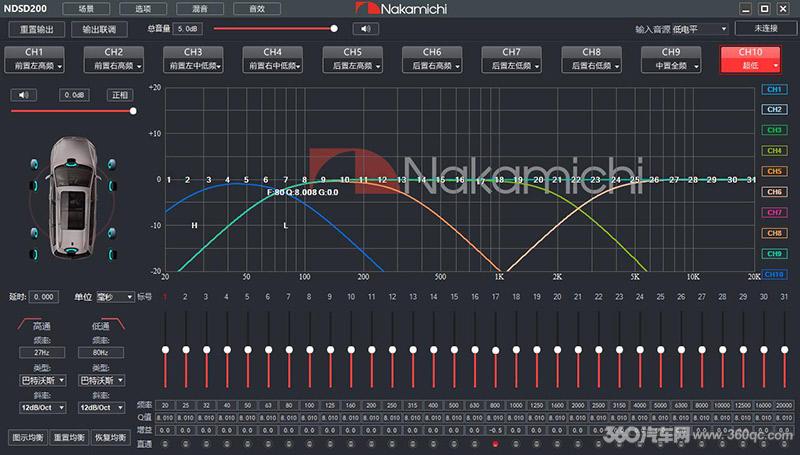Click the 延时 delay value field

point(44,297)
